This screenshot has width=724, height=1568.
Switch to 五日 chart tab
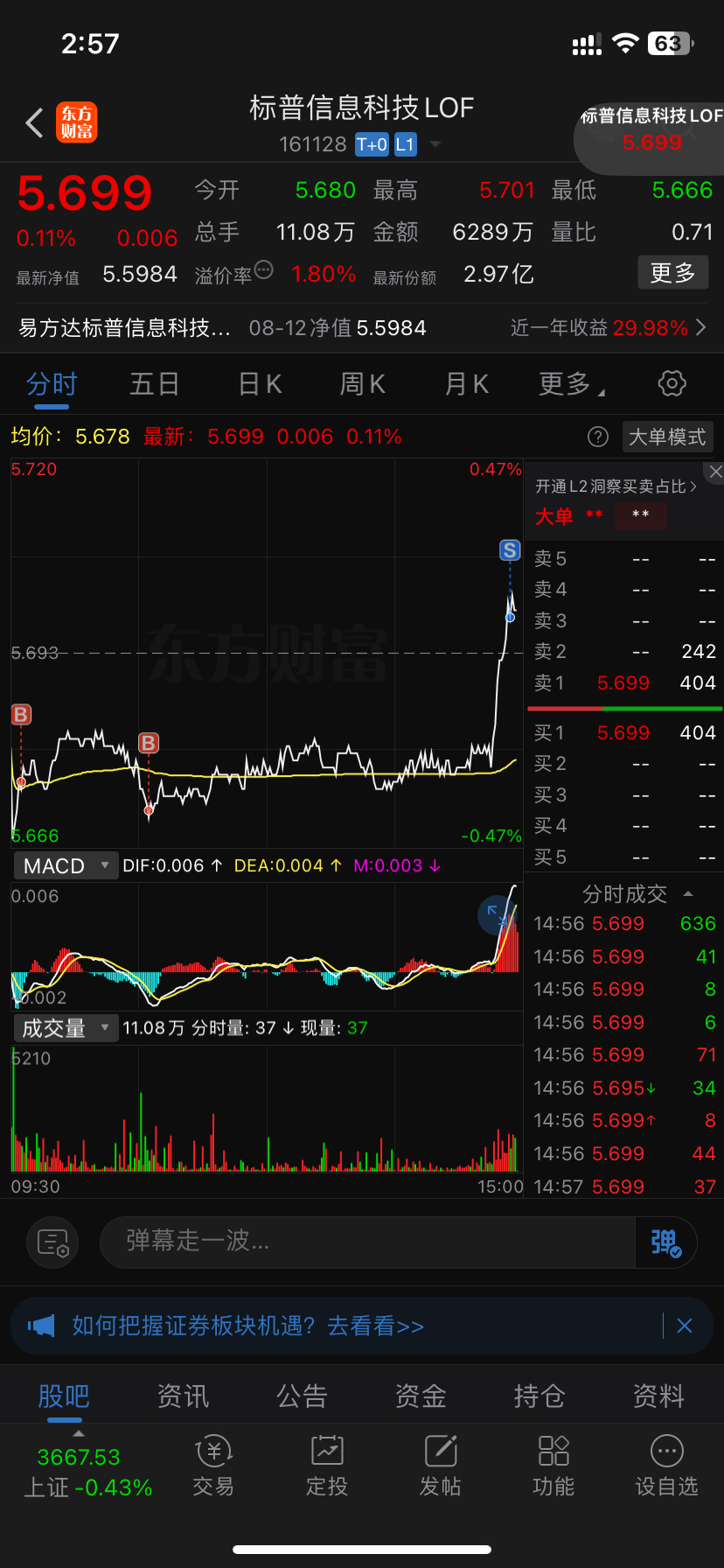155,384
